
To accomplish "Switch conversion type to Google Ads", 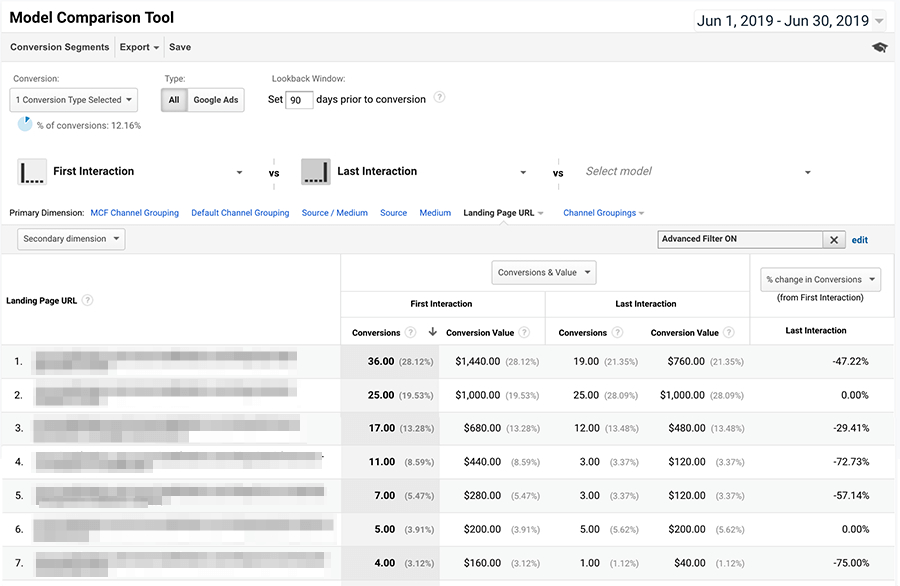I will [x=218, y=99].
